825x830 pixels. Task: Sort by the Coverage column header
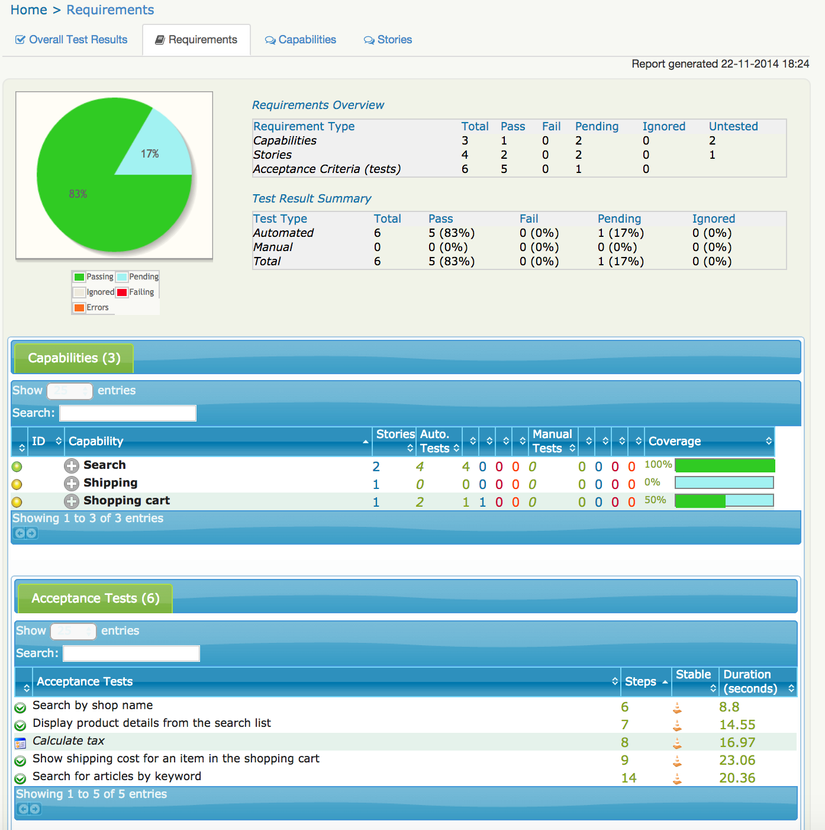pos(710,441)
